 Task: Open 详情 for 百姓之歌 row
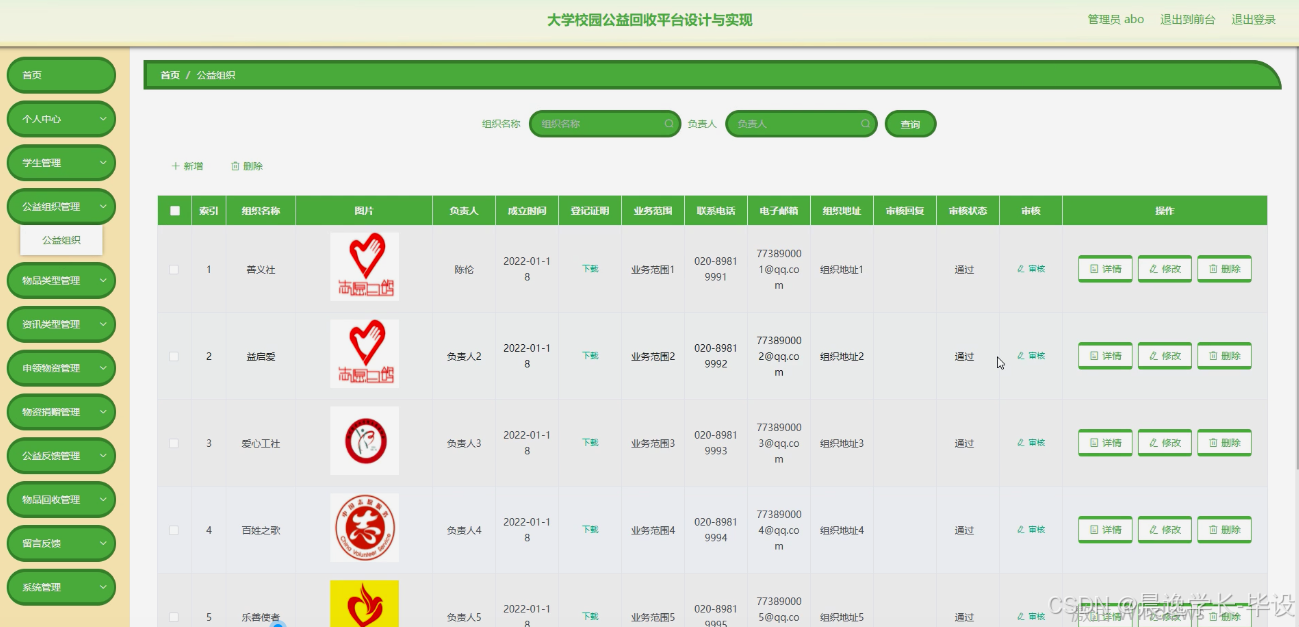point(1105,530)
